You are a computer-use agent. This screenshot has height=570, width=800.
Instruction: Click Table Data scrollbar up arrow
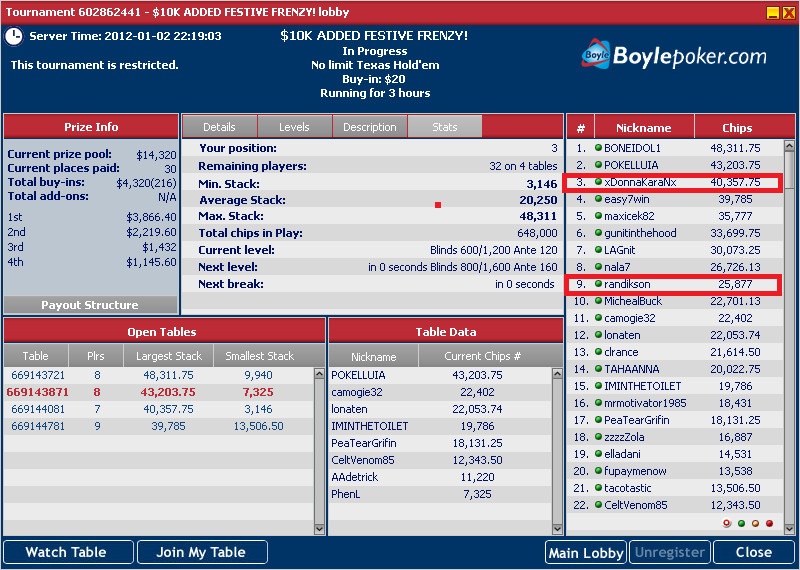557,374
